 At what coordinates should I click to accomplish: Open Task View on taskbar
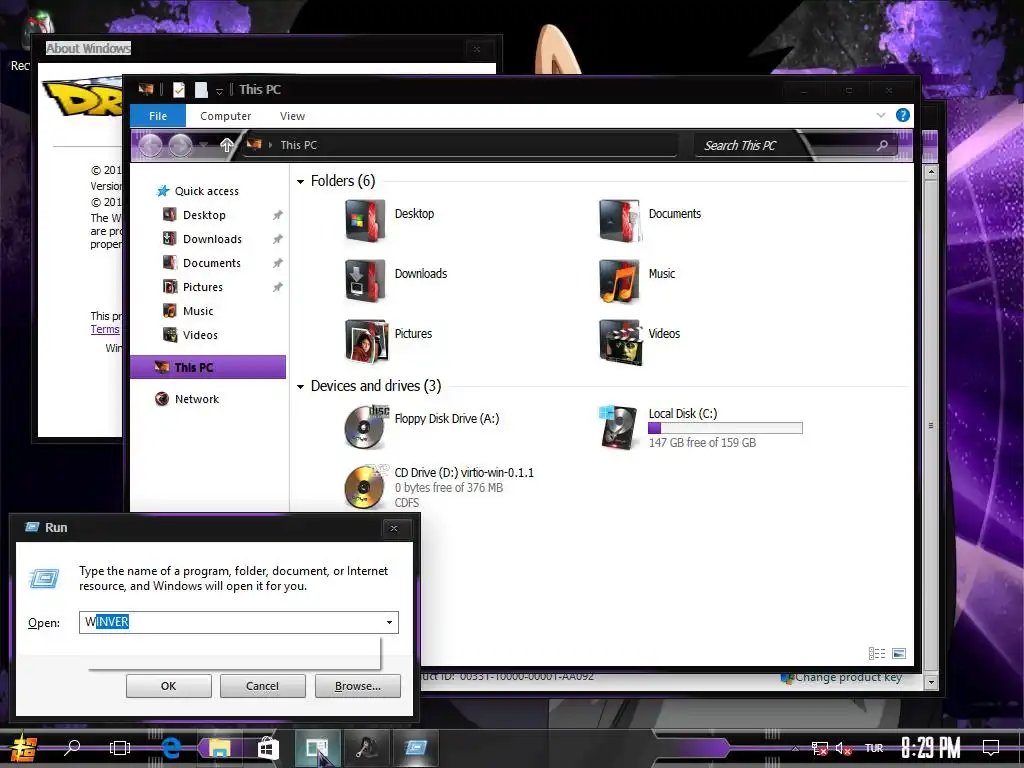click(x=120, y=748)
